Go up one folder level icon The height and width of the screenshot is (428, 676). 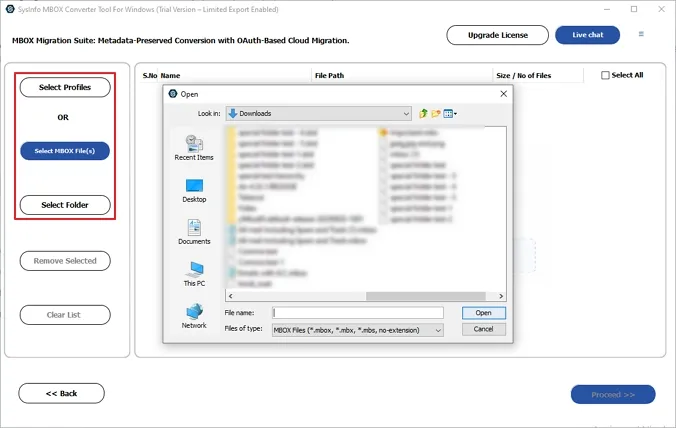(423, 113)
